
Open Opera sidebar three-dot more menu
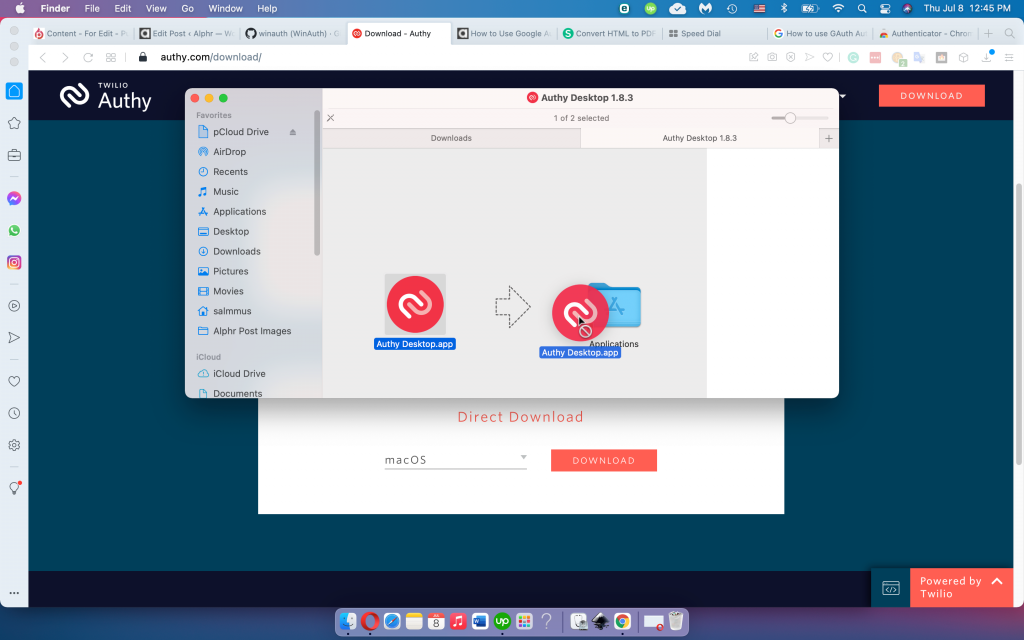[14, 593]
